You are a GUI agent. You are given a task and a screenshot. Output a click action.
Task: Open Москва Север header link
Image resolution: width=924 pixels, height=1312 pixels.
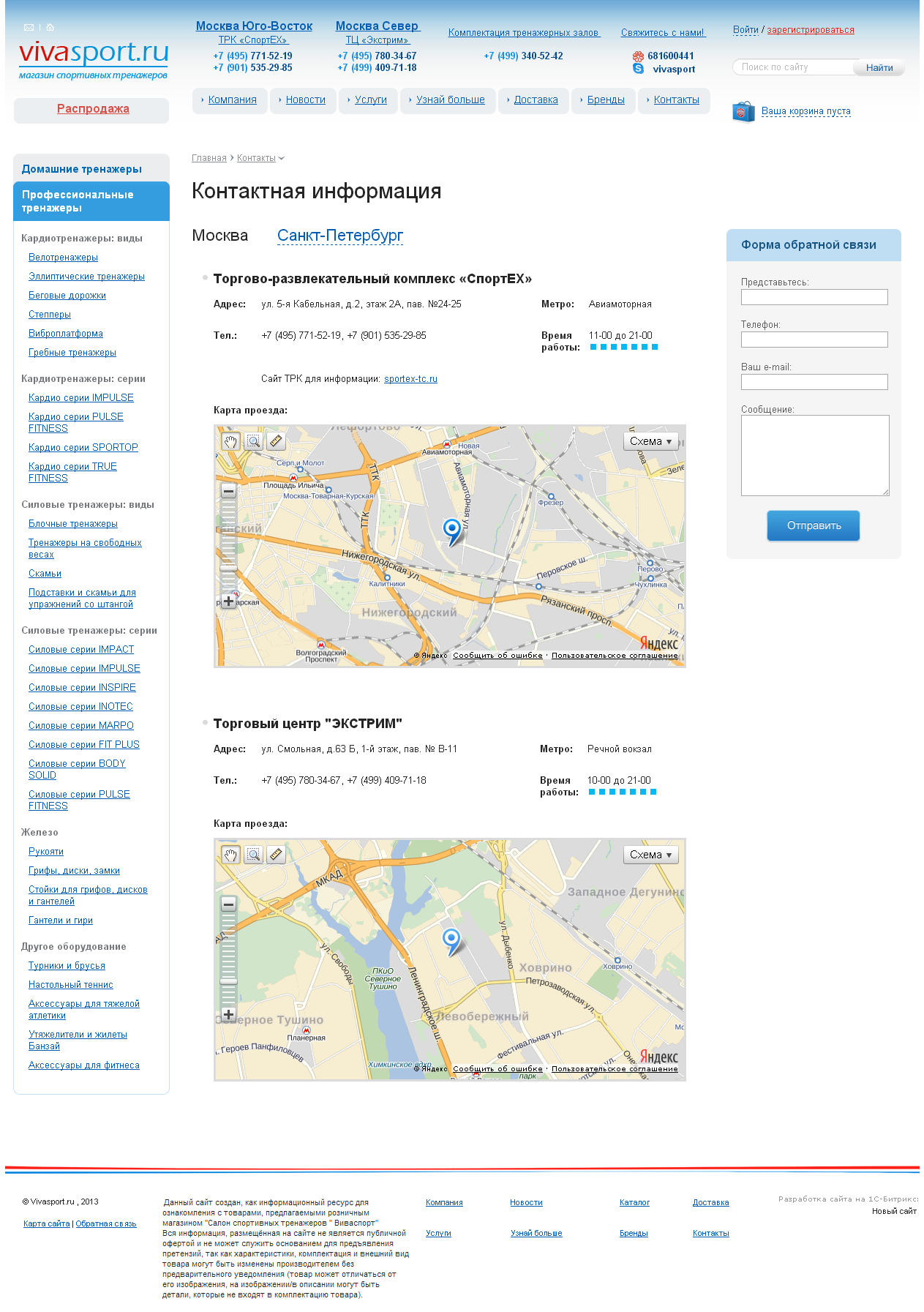click(x=377, y=26)
